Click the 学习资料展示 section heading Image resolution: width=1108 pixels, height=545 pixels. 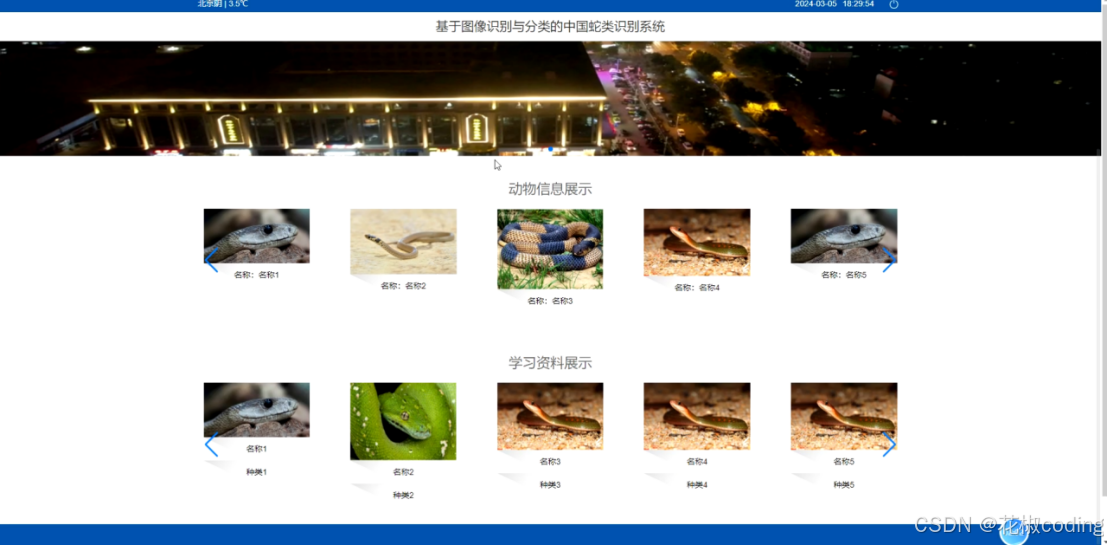tap(550, 363)
